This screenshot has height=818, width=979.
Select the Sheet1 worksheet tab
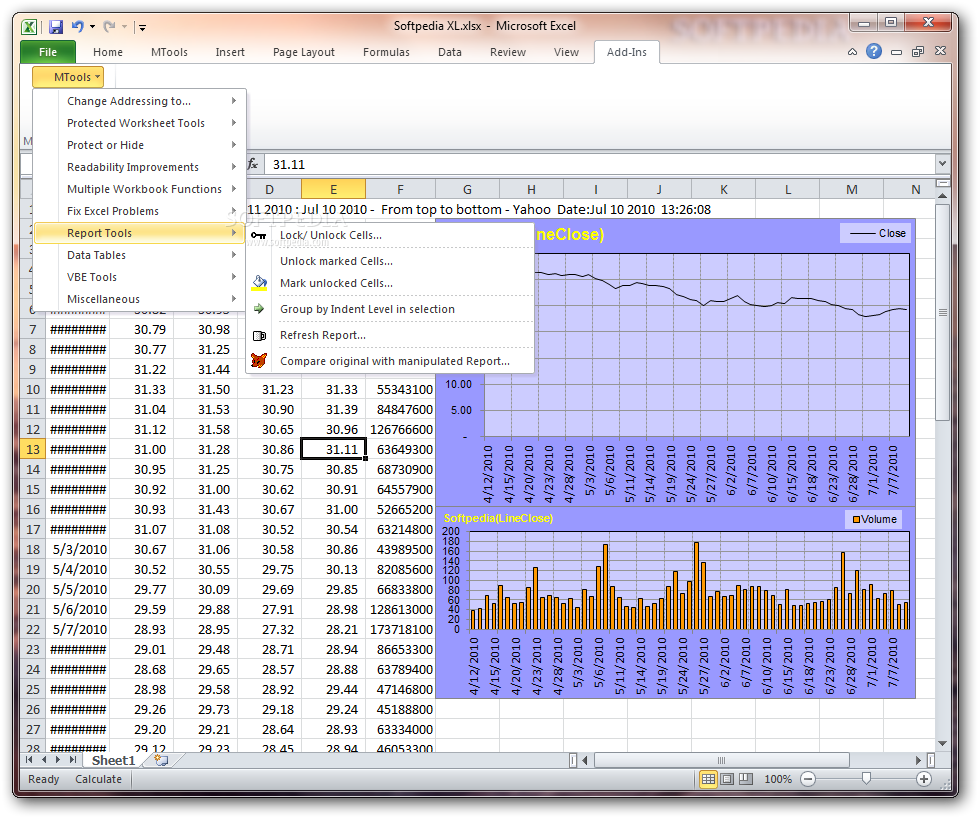point(113,760)
